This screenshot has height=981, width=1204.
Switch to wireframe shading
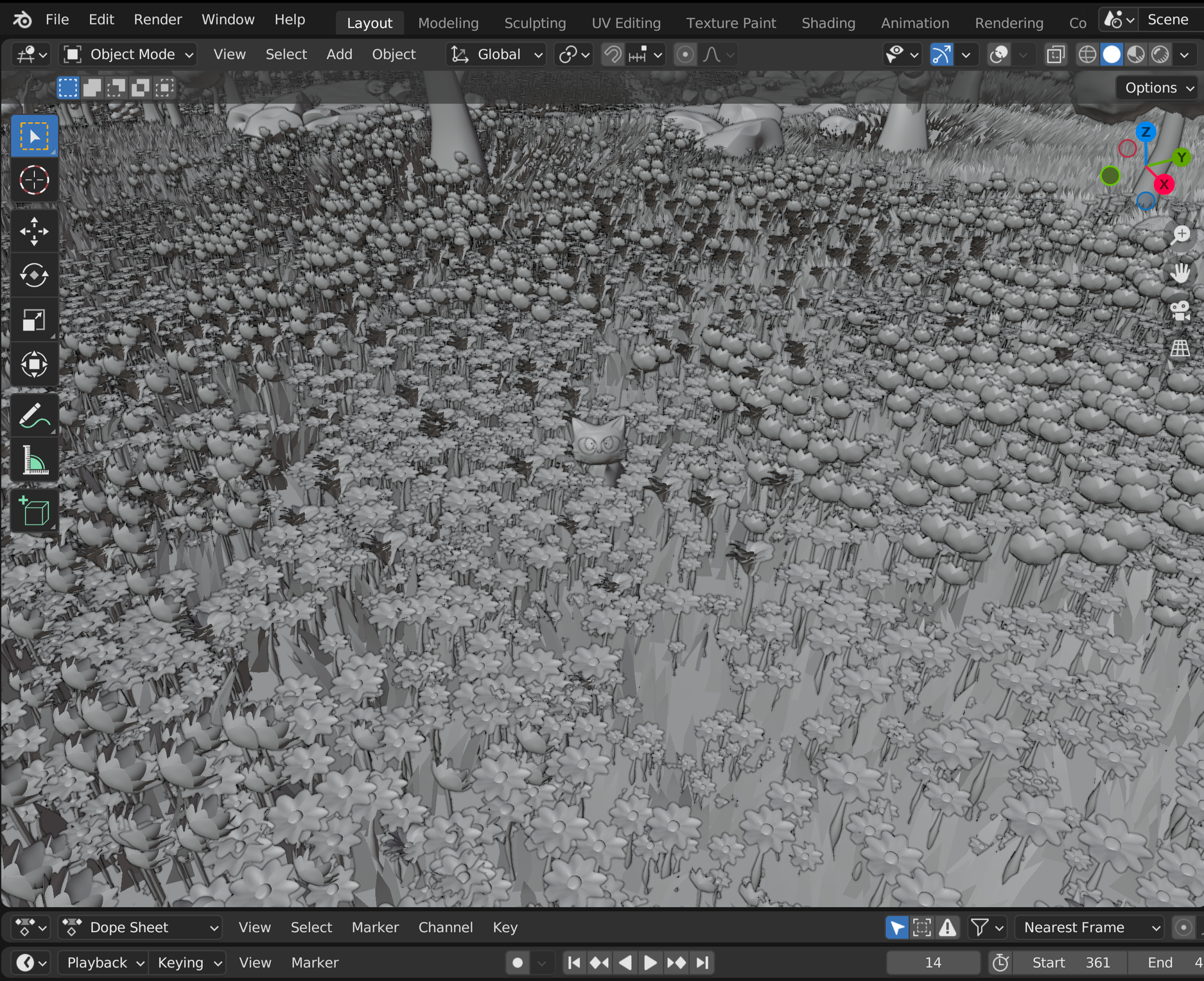(x=1087, y=55)
